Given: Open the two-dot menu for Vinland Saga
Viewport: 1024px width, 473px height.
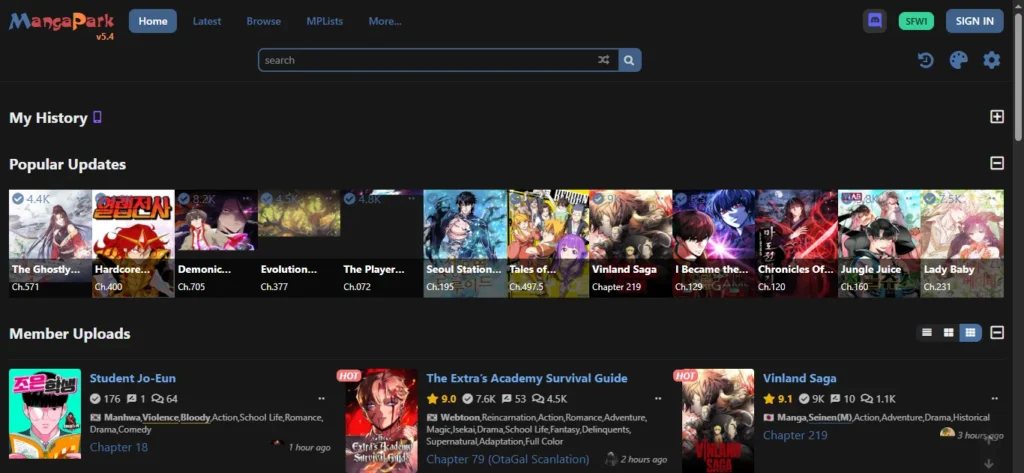Looking at the screenshot, I should click(x=993, y=397).
